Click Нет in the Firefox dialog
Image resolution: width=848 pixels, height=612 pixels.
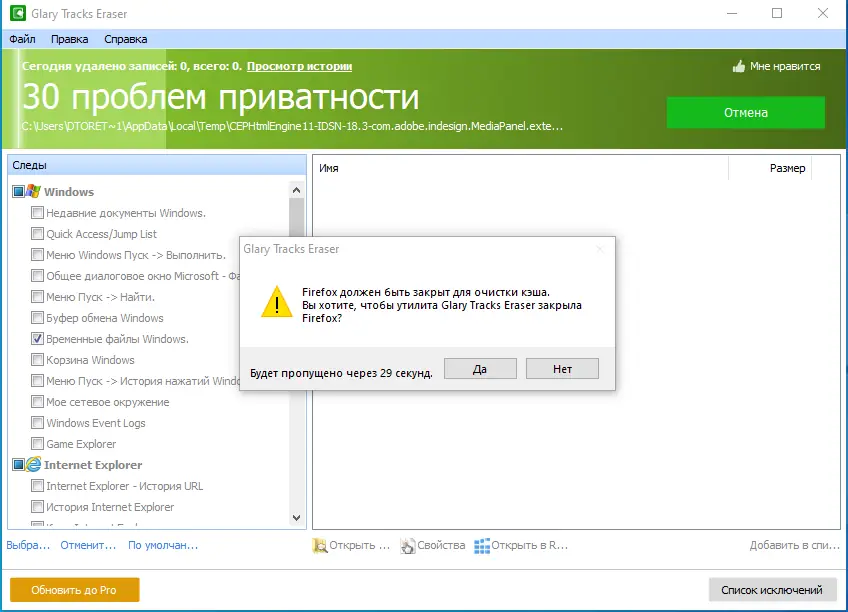click(x=562, y=369)
